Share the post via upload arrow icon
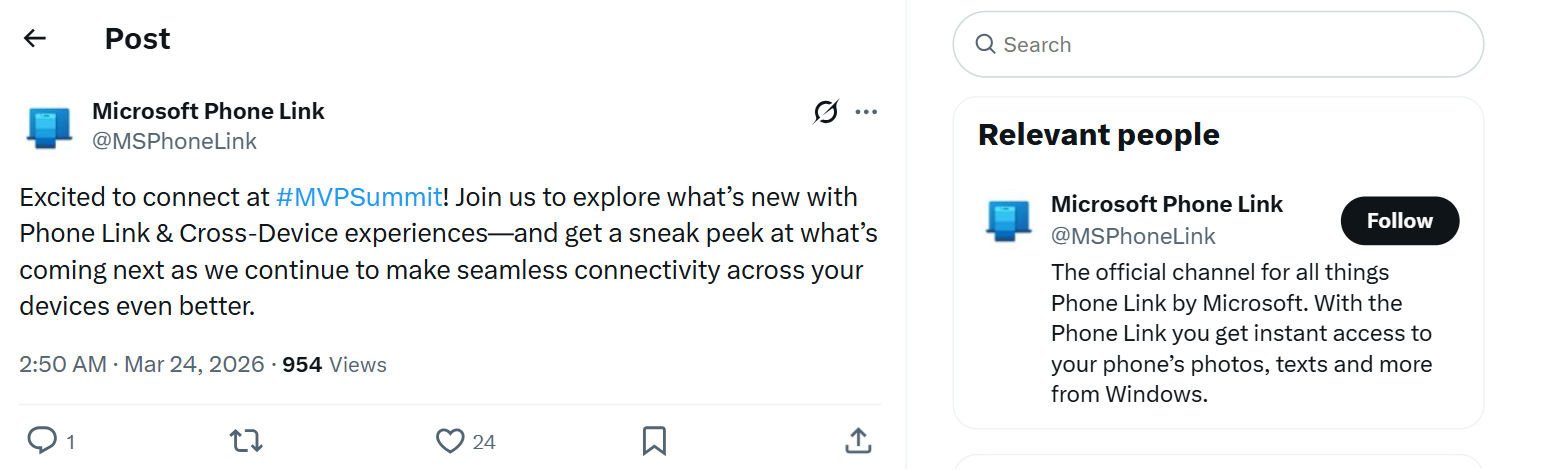Viewport: 1552px width, 470px height. [858, 440]
